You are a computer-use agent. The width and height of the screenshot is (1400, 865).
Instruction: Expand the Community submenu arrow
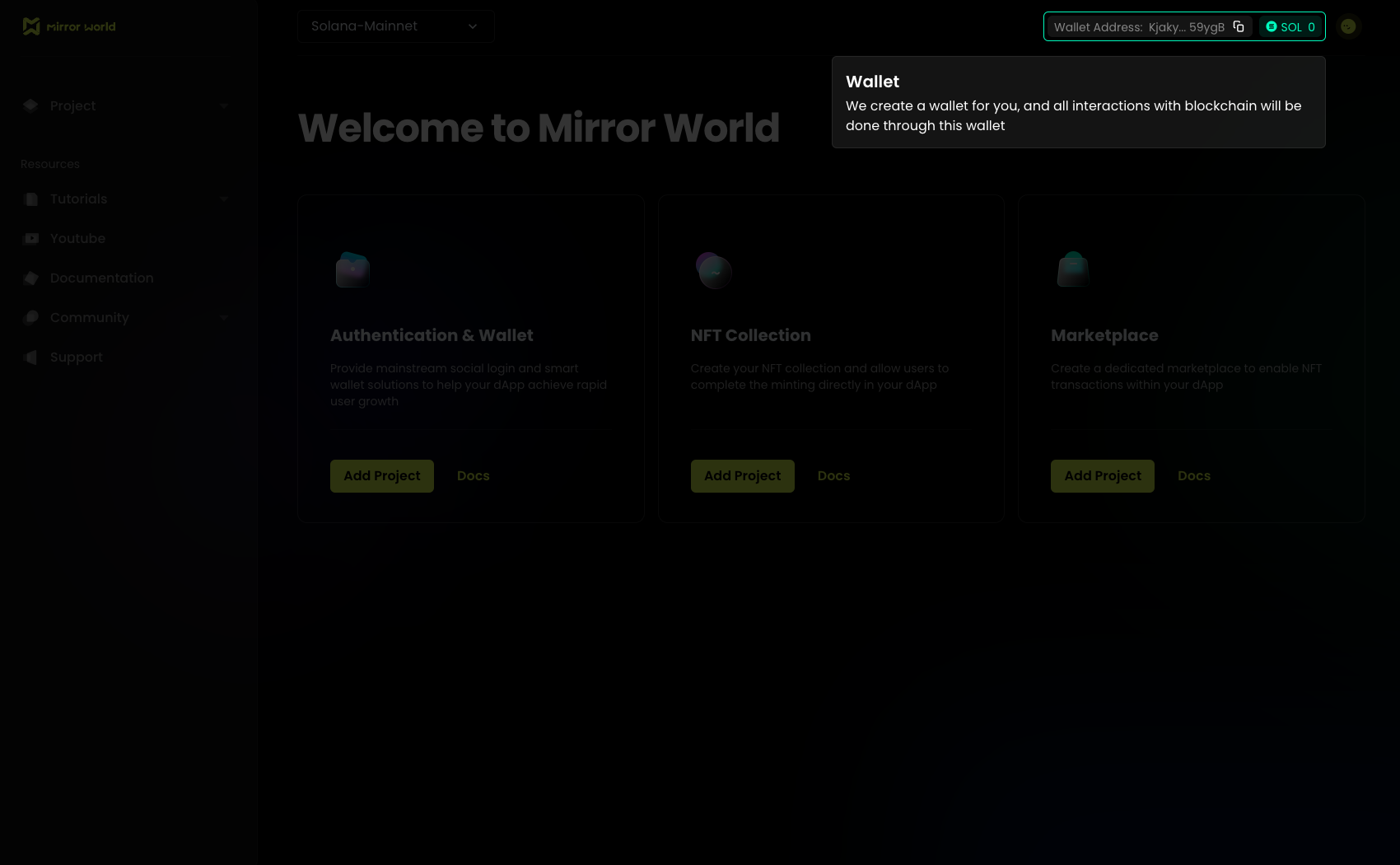tap(224, 318)
